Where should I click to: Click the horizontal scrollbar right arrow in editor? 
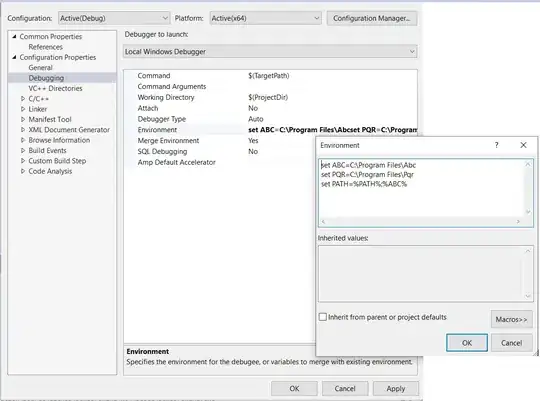click(518, 222)
